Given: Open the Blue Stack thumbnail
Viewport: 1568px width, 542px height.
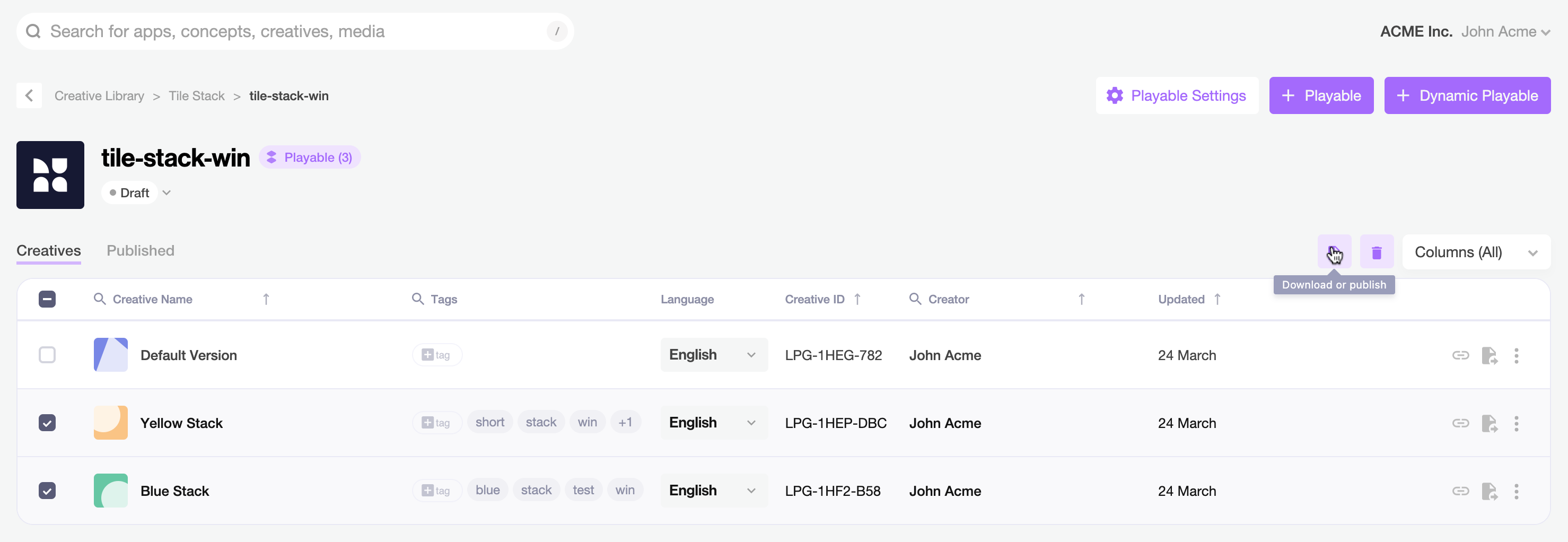Looking at the screenshot, I should pyautogui.click(x=111, y=491).
